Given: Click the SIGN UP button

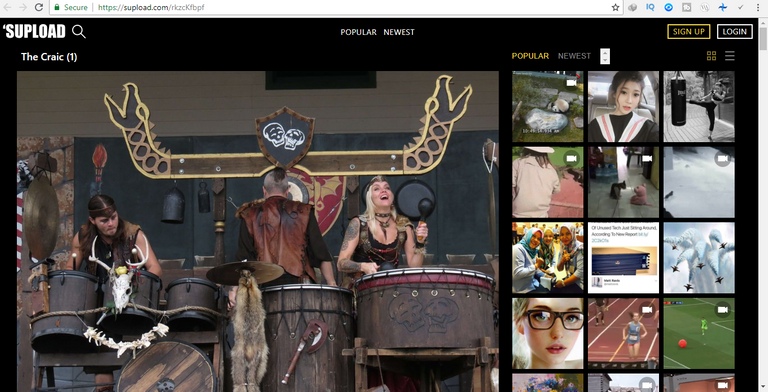Looking at the screenshot, I should (x=689, y=31).
